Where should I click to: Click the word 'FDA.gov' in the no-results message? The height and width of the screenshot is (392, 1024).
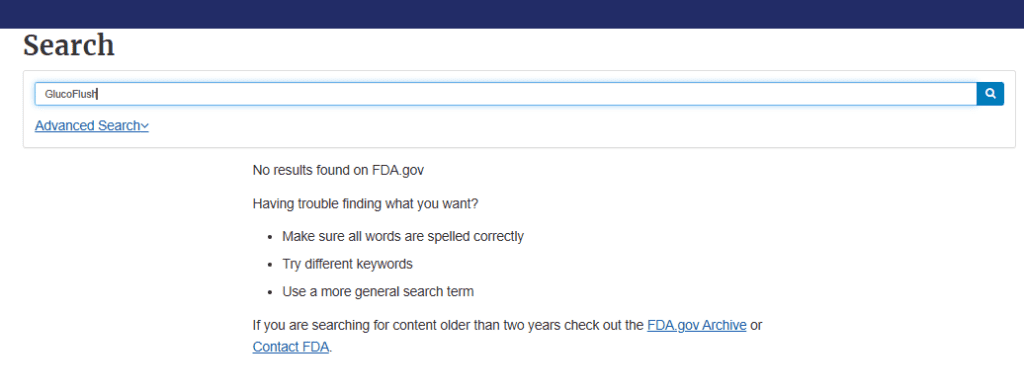(x=398, y=171)
